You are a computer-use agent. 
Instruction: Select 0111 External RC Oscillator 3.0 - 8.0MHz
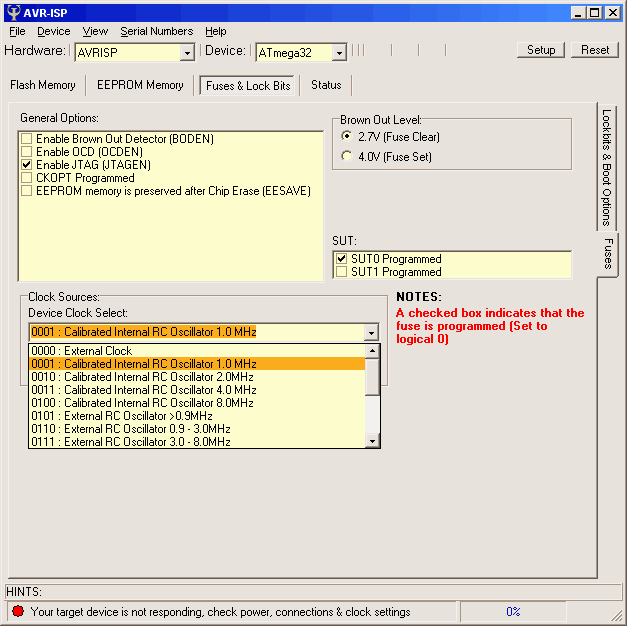click(197, 442)
